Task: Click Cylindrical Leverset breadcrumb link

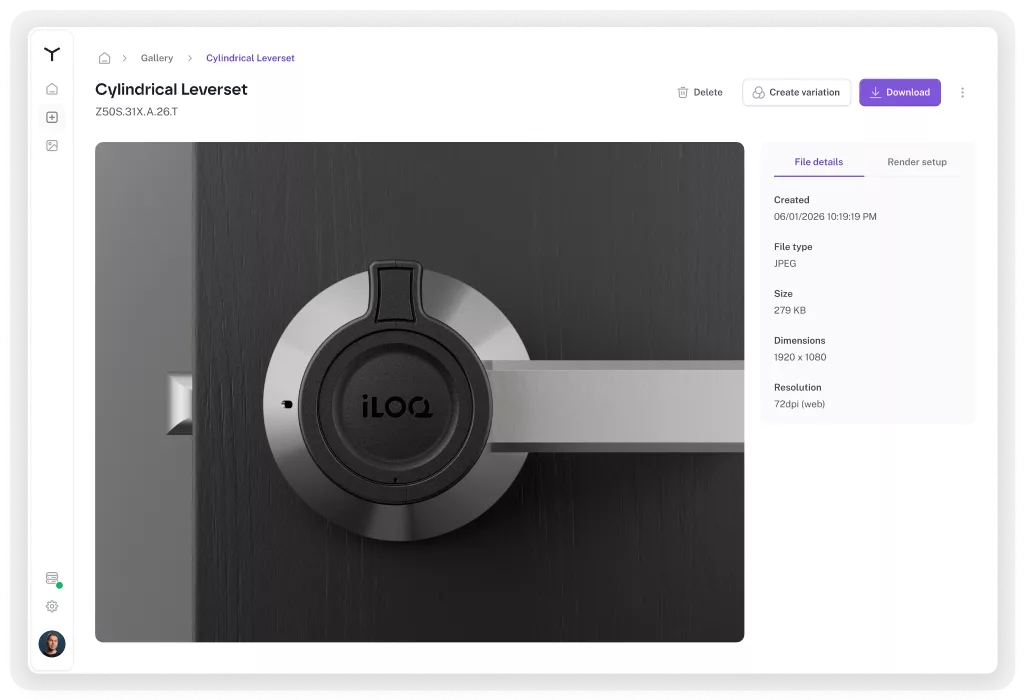Action: point(250,58)
